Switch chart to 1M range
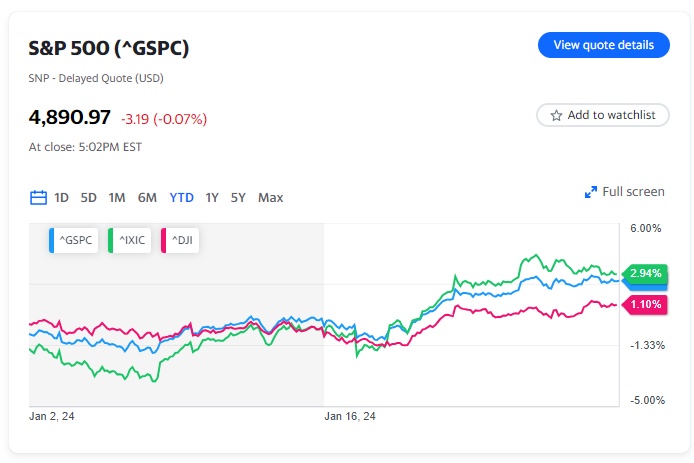This screenshot has height=463, width=694. click(117, 197)
